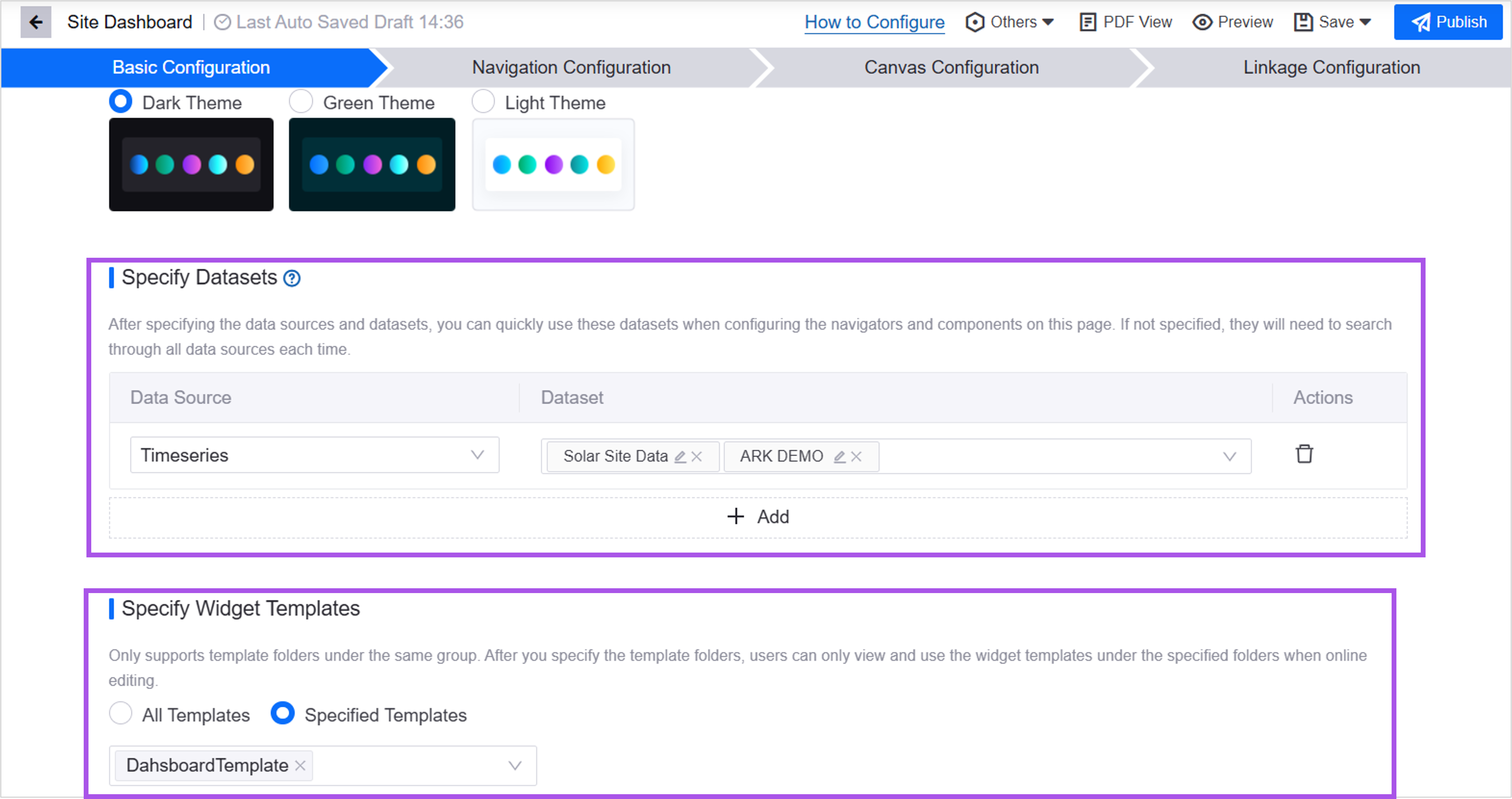This screenshot has width=1512, height=799.
Task: Select the Green Theme radio button
Action: pos(301,102)
